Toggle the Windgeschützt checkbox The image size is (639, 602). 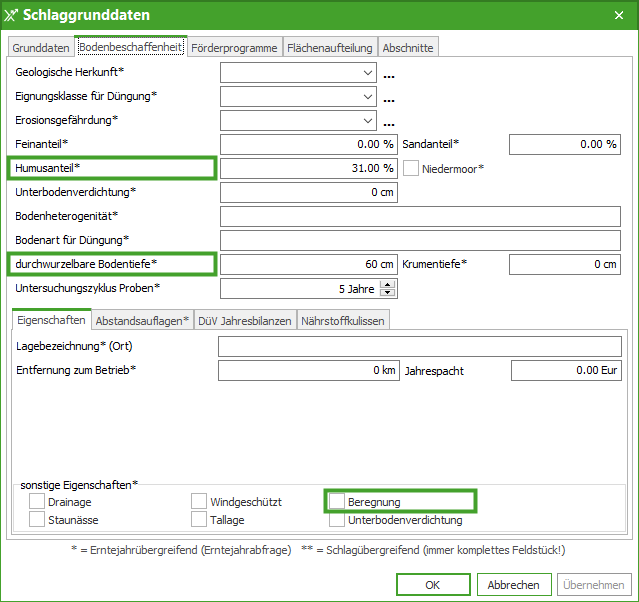(x=200, y=501)
